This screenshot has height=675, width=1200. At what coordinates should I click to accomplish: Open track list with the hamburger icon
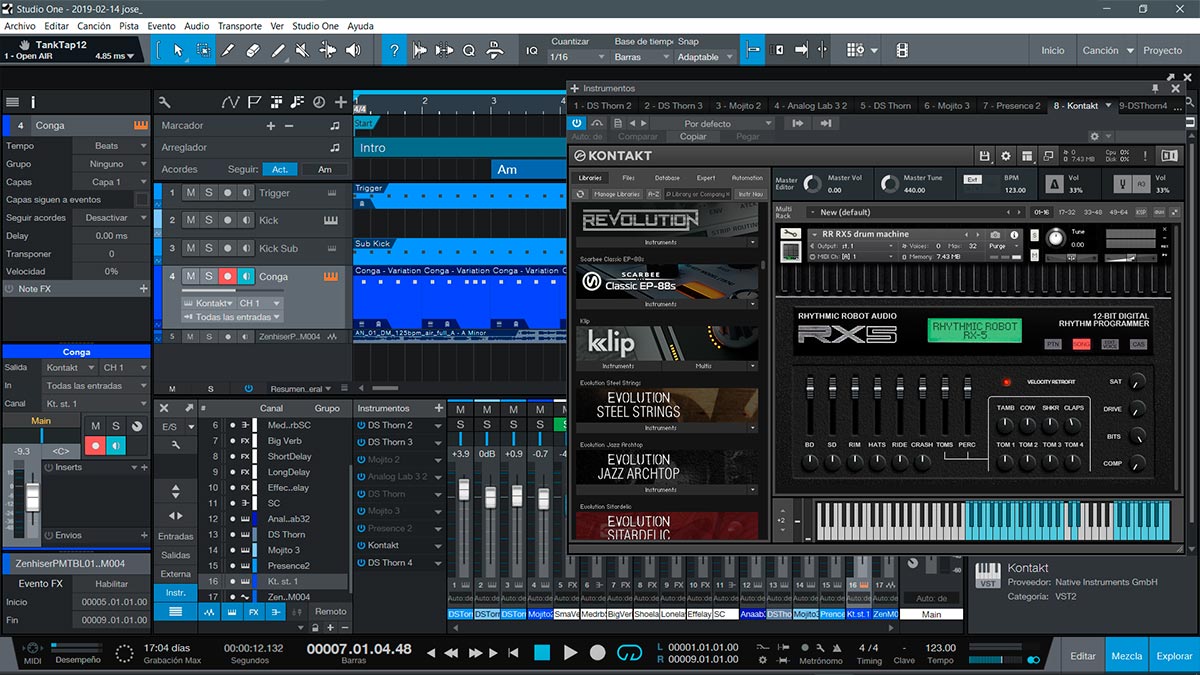(x=12, y=101)
